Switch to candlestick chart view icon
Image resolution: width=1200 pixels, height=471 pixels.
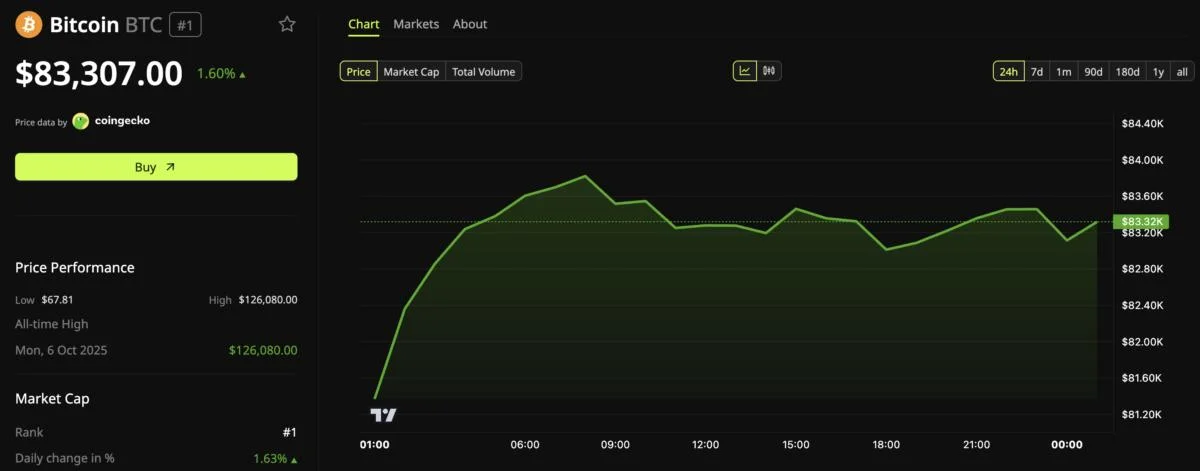(x=769, y=71)
